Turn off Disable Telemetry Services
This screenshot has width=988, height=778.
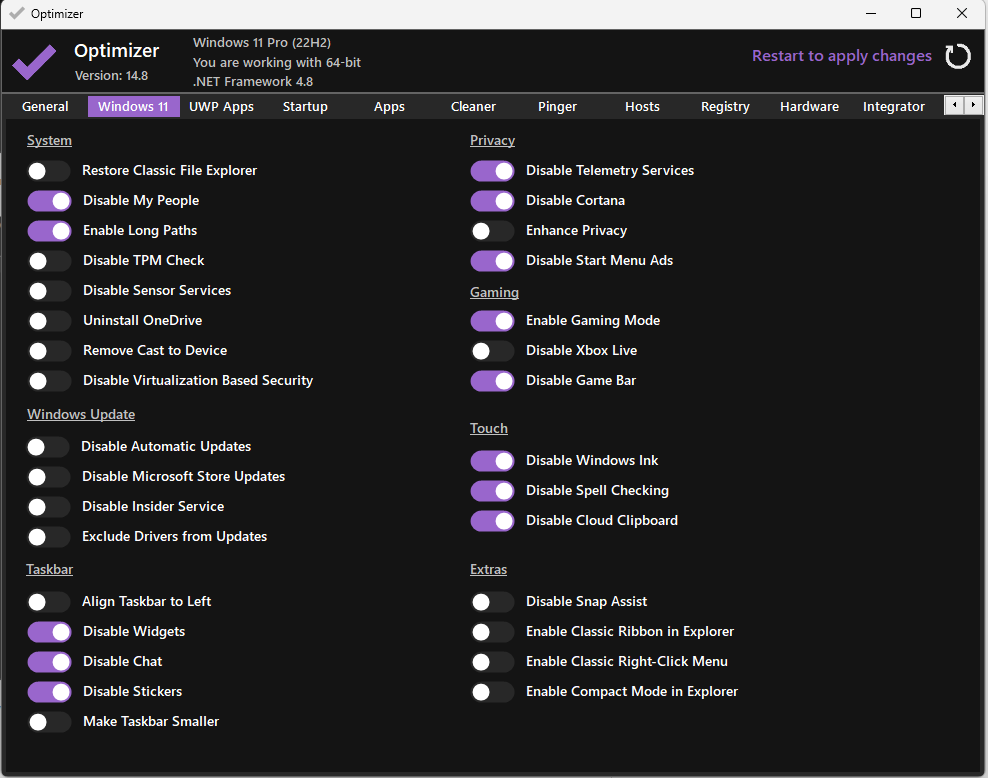pos(492,171)
